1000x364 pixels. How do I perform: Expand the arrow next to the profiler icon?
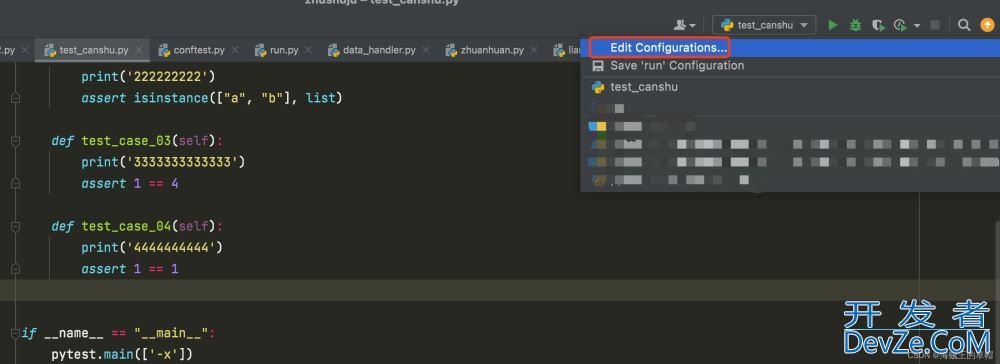point(917,26)
